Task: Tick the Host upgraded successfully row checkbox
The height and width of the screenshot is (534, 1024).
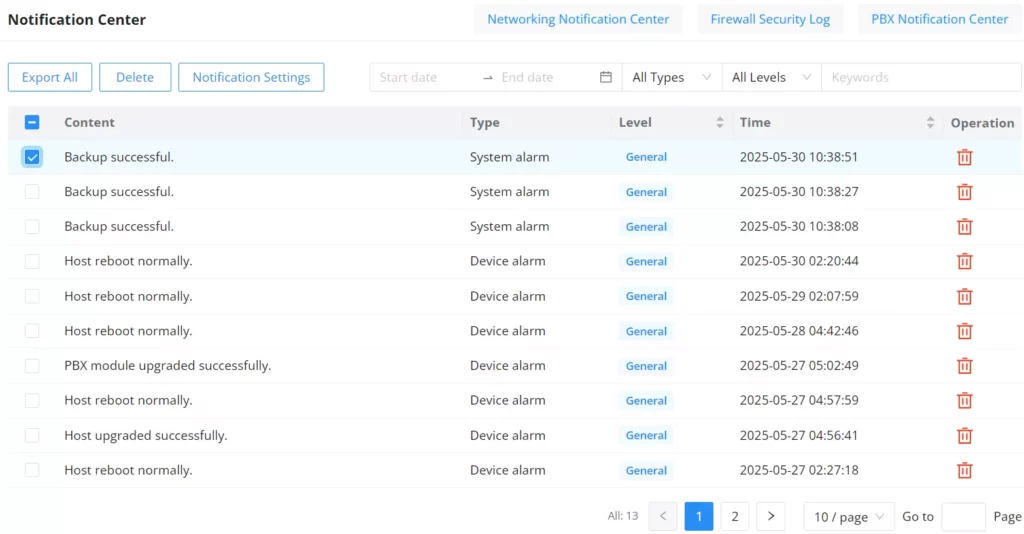Action: (32, 435)
